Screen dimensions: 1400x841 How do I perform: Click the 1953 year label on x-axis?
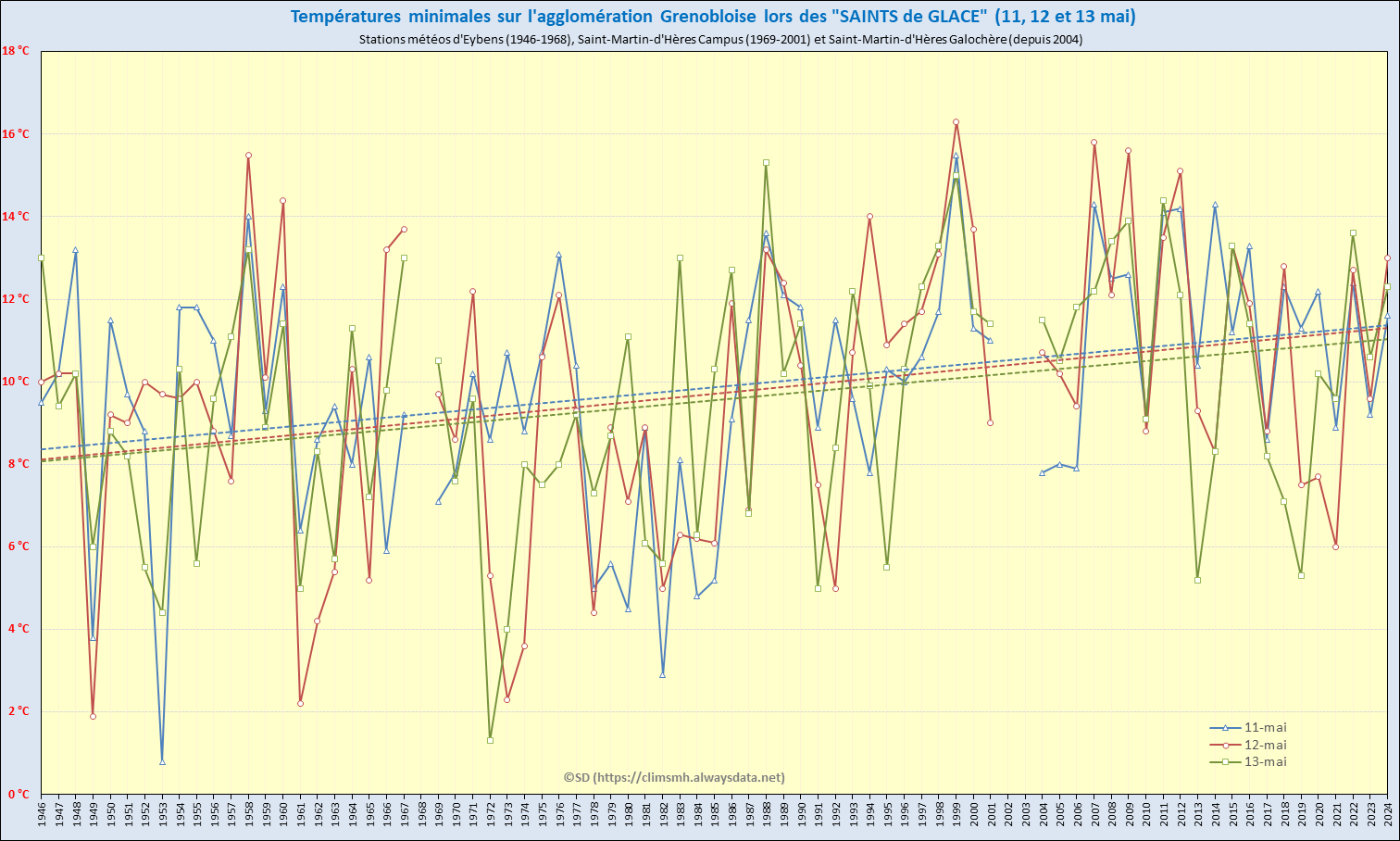click(x=162, y=814)
